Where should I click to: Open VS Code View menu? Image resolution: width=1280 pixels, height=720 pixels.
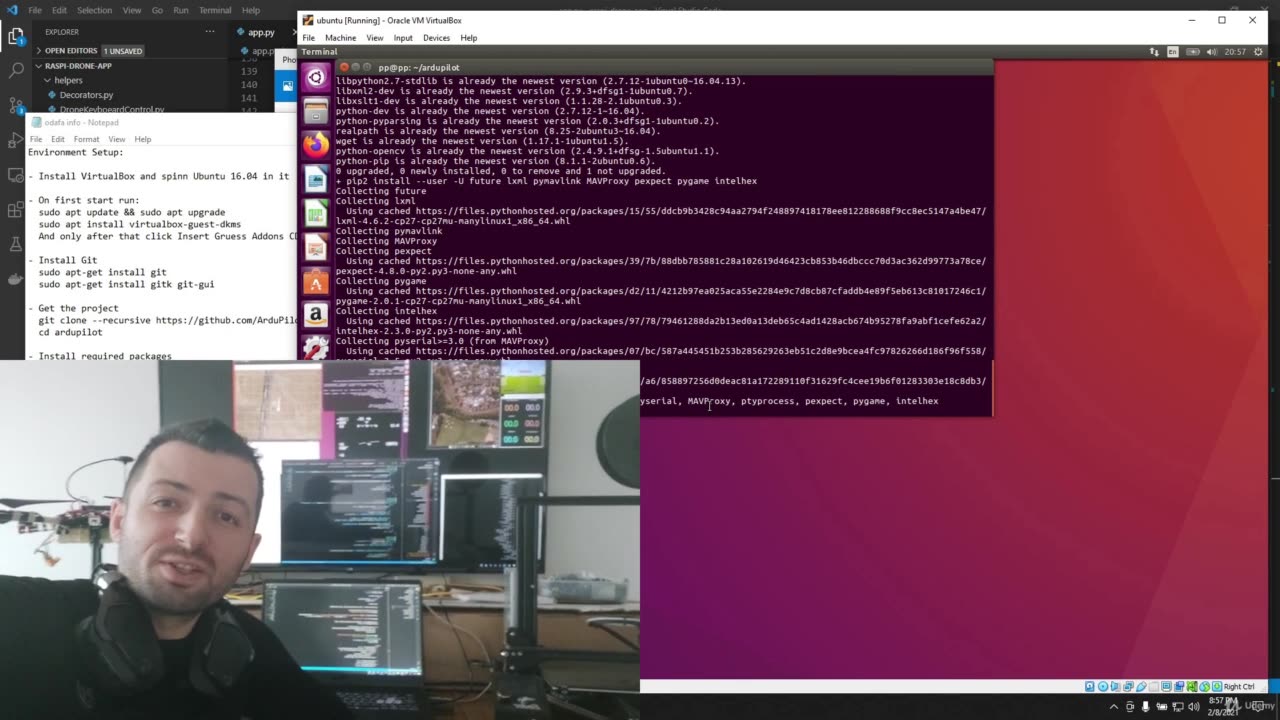point(131,10)
